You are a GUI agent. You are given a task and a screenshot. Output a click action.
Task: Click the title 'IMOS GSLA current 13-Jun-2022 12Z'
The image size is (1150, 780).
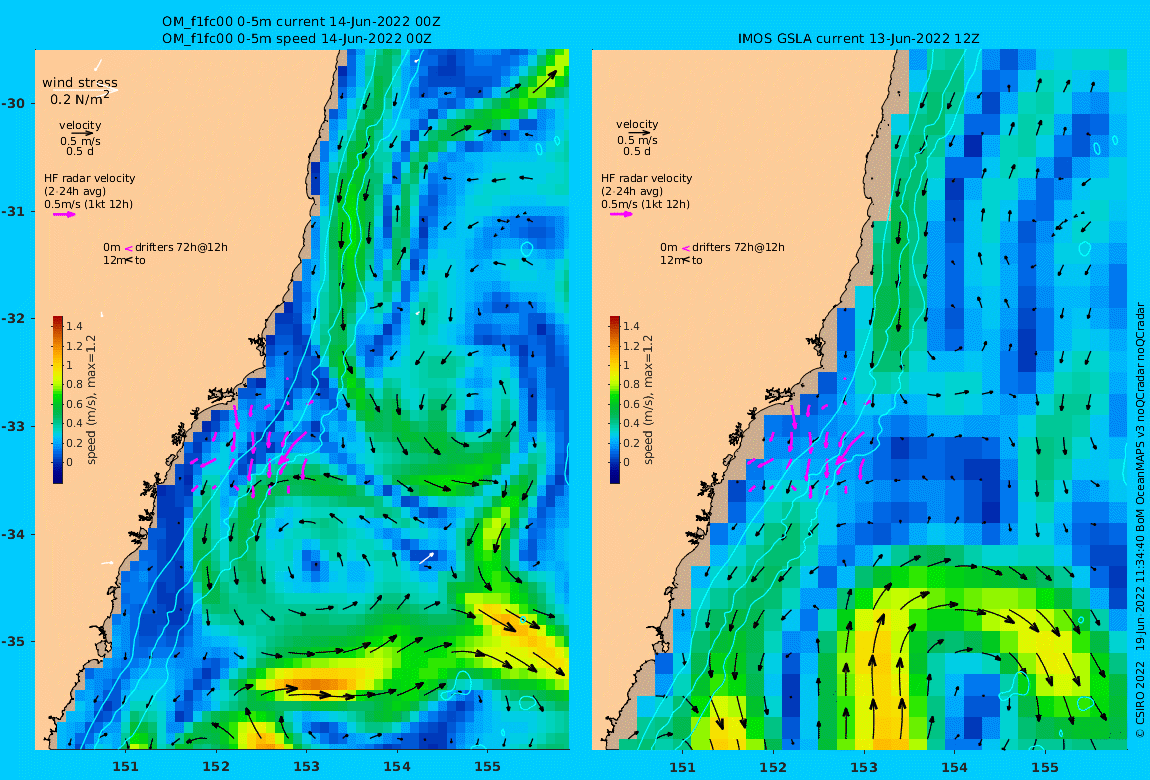coord(859,38)
